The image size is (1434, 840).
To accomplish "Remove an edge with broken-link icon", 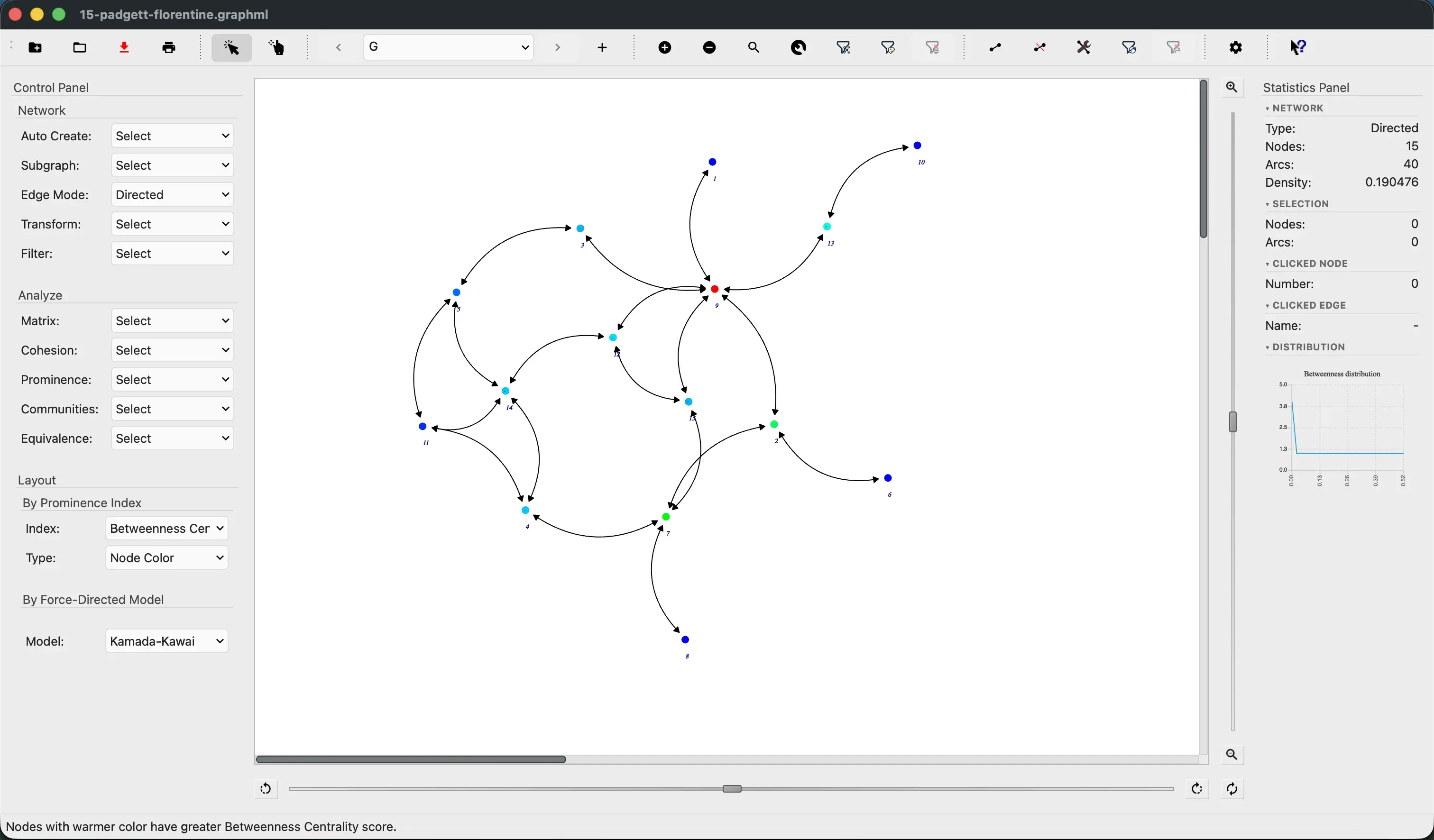I will 1039,48.
